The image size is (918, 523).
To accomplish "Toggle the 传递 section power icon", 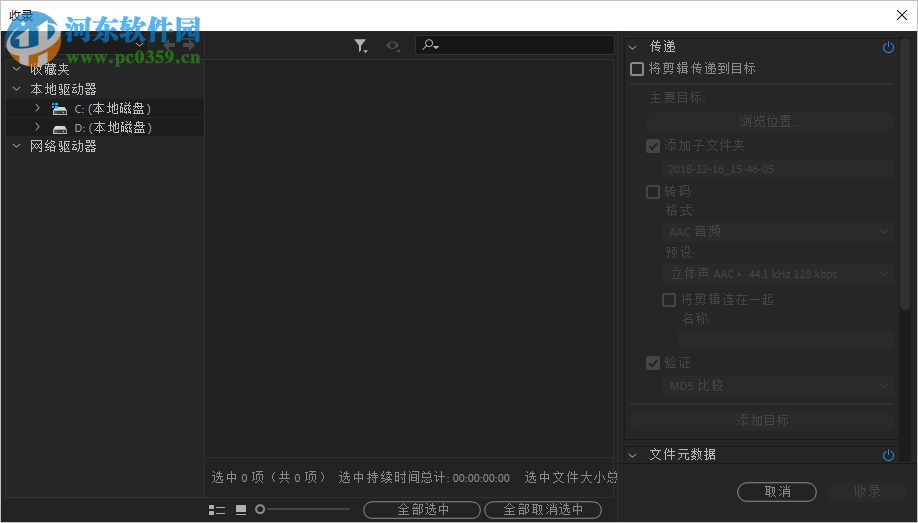I will (x=888, y=47).
